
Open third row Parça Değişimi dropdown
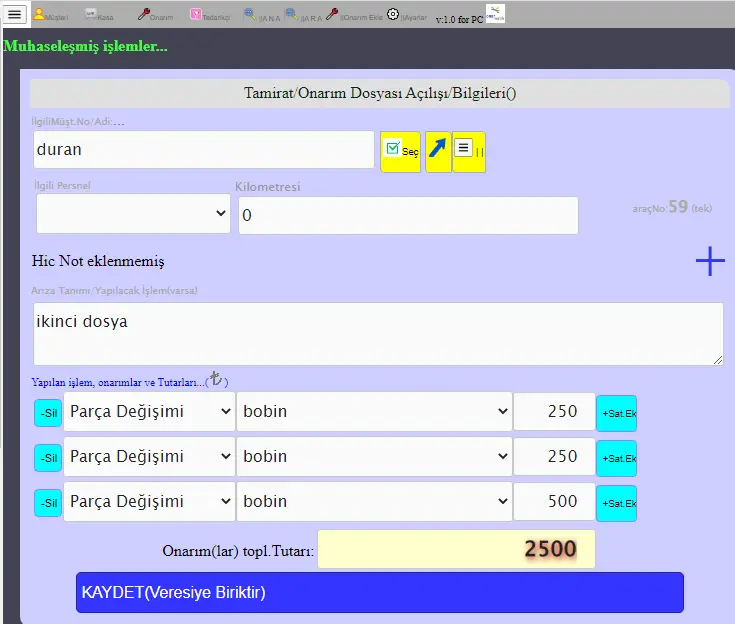click(x=148, y=502)
